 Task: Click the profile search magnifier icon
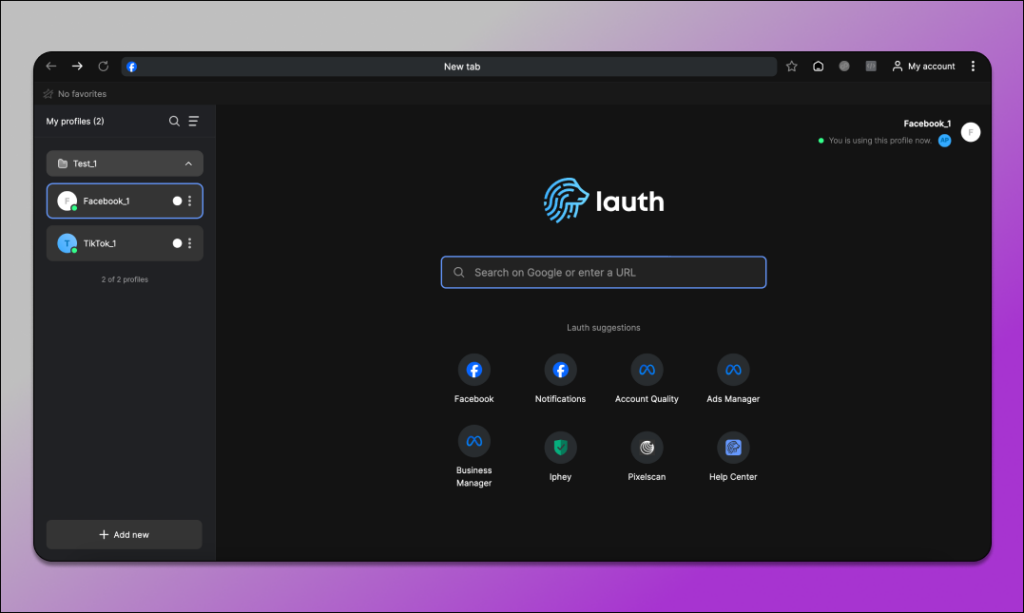pyautogui.click(x=173, y=120)
